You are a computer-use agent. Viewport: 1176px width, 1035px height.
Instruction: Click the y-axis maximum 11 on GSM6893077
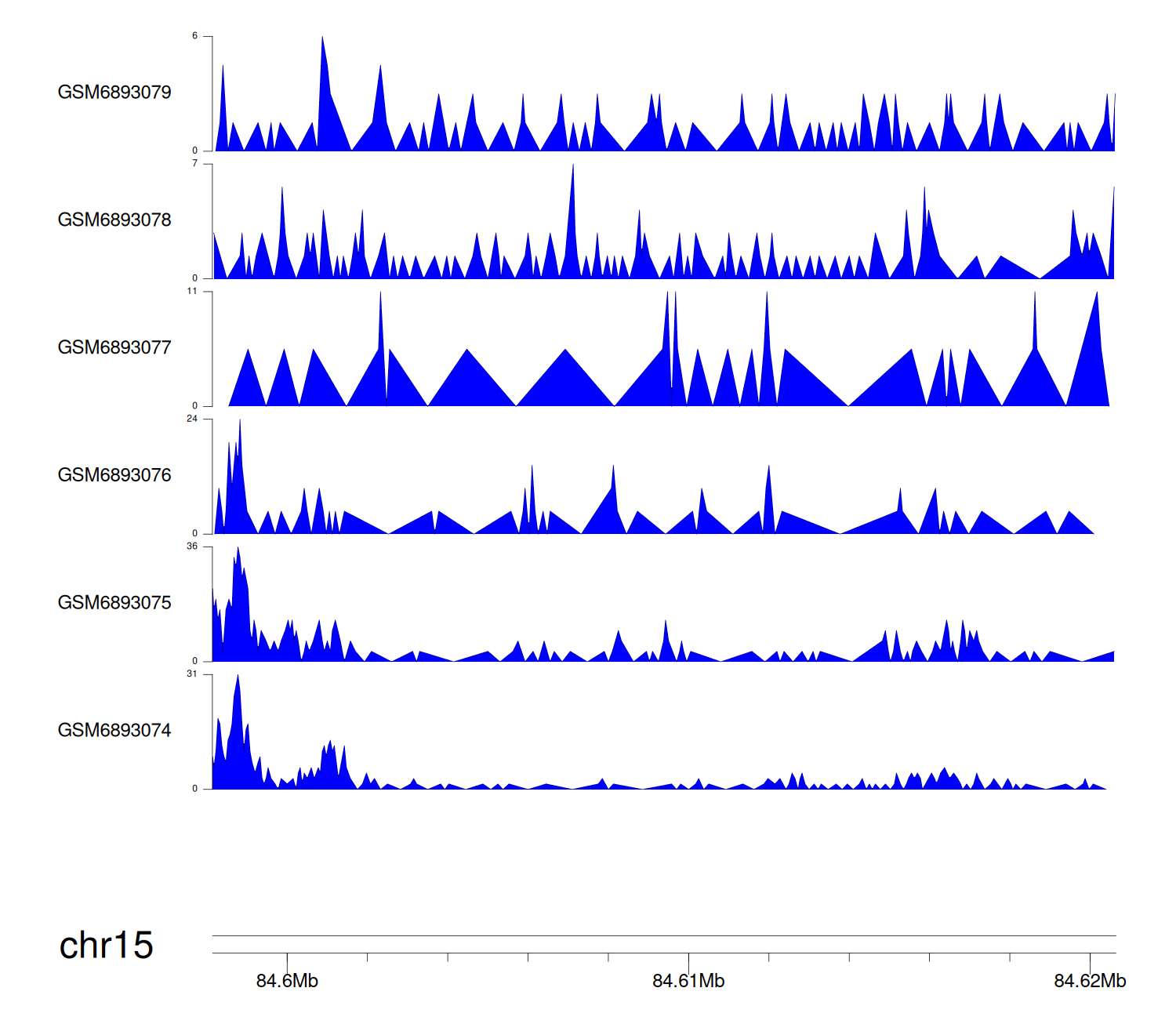pos(192,292)
